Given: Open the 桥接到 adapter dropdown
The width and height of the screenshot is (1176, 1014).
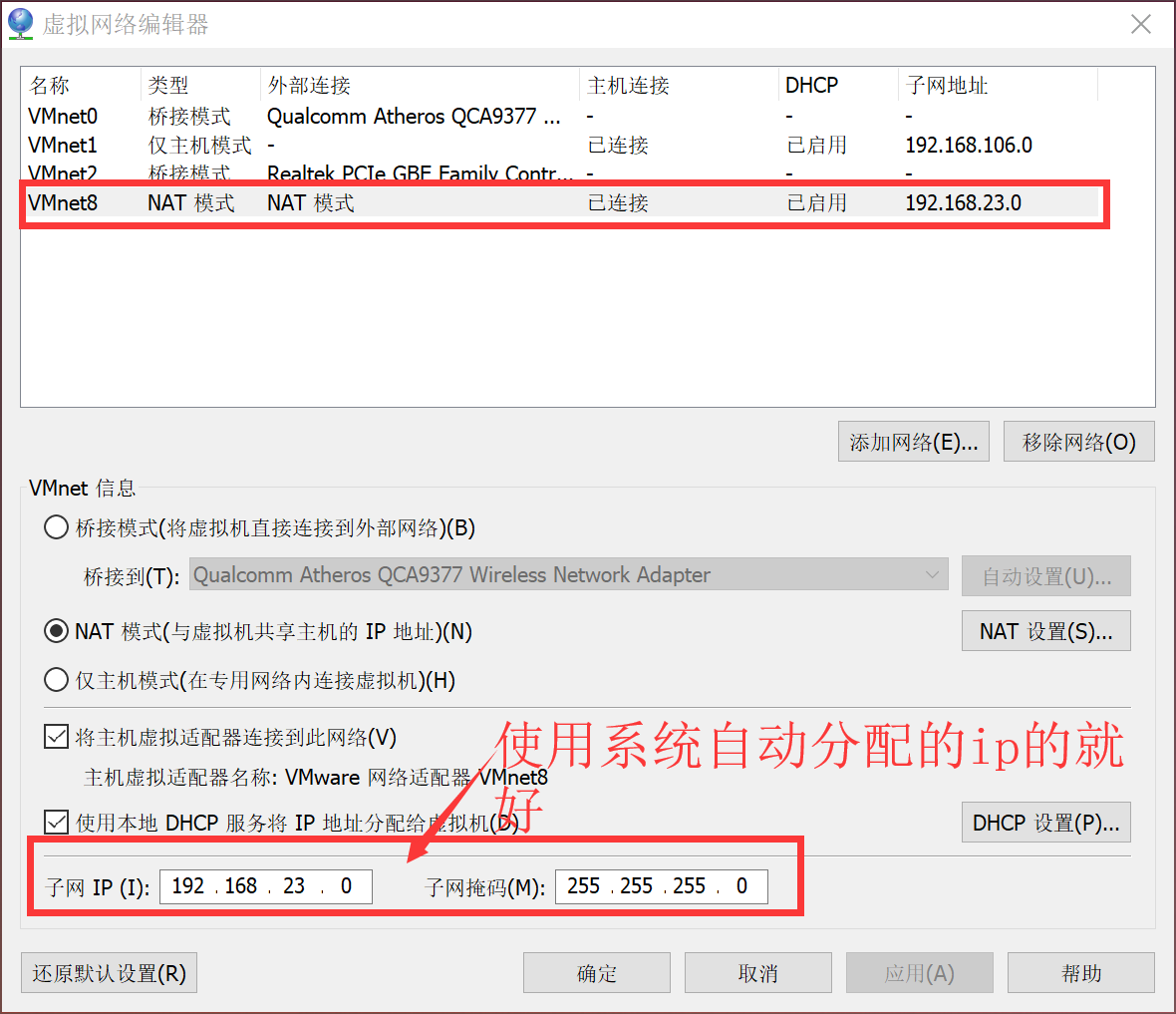Looking at the screenshot, I should [932, 574].
